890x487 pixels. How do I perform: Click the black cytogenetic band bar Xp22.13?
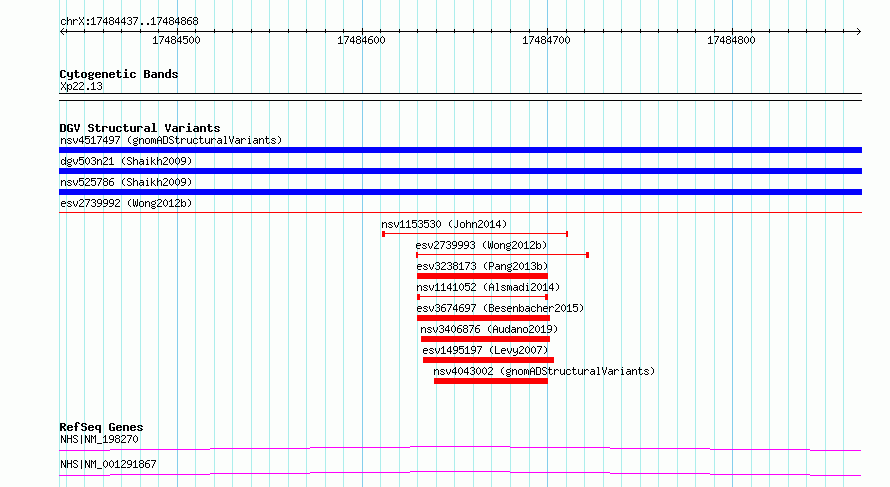point(460,97)
